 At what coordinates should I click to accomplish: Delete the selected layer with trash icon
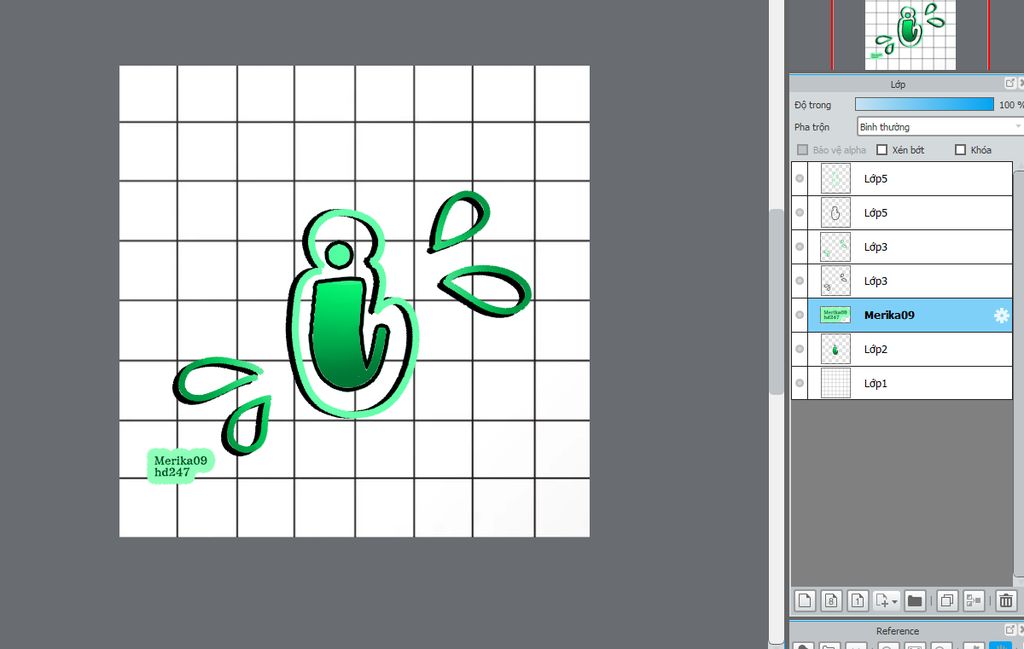click(1006, 600)
